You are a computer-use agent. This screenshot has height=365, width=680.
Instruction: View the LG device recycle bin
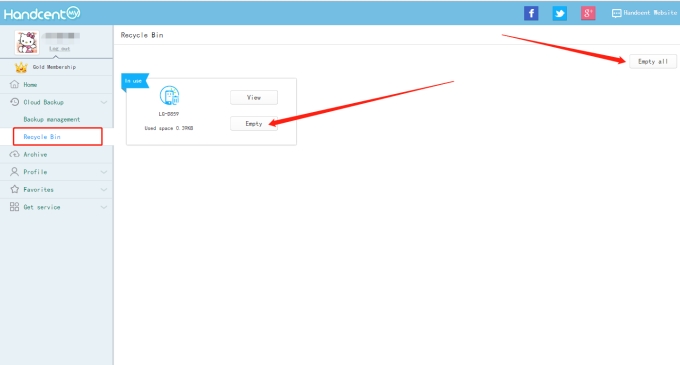click(x=254, y=98)
